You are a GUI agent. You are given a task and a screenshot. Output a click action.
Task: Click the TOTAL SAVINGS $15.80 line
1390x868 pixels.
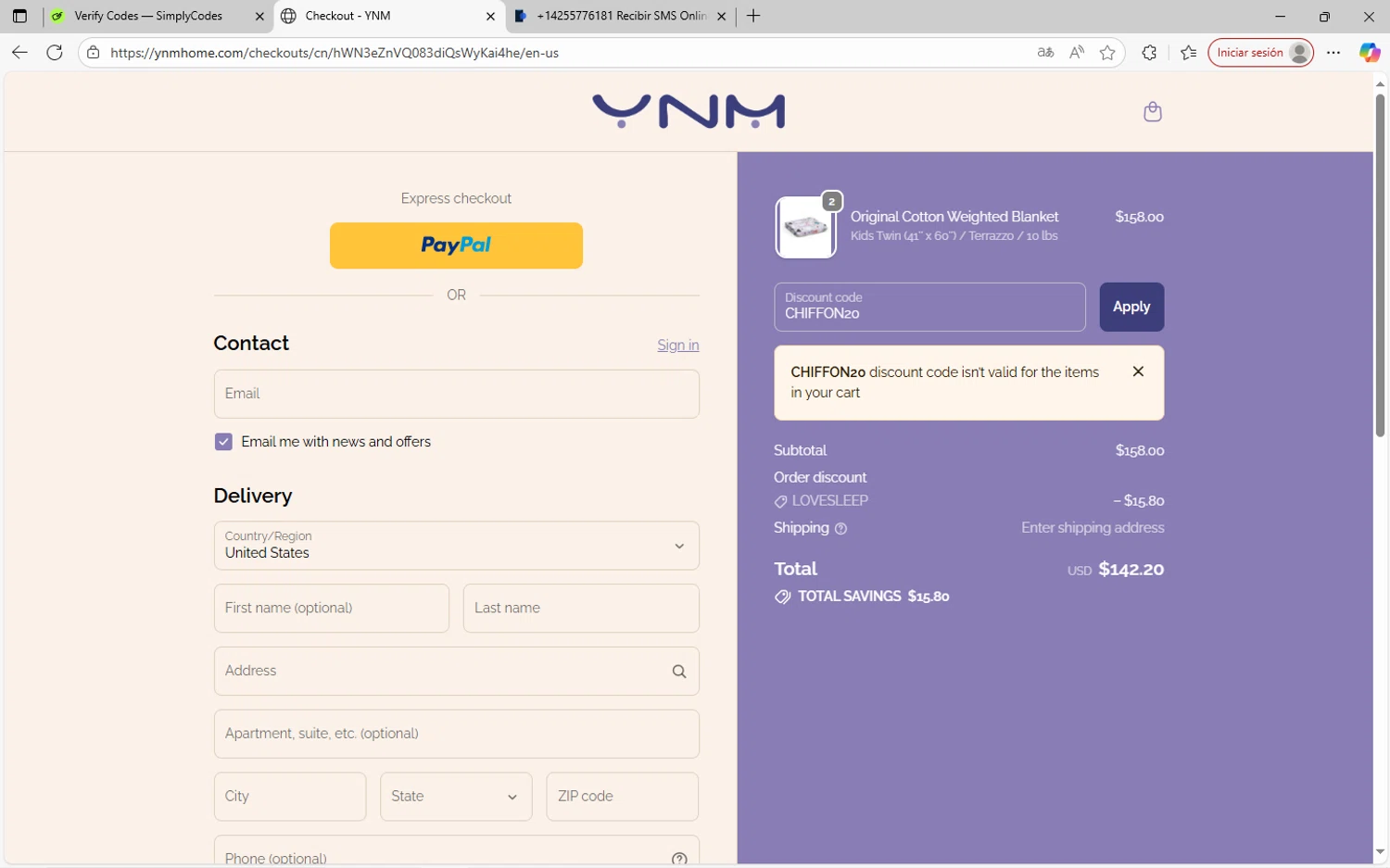pos(862,597)
